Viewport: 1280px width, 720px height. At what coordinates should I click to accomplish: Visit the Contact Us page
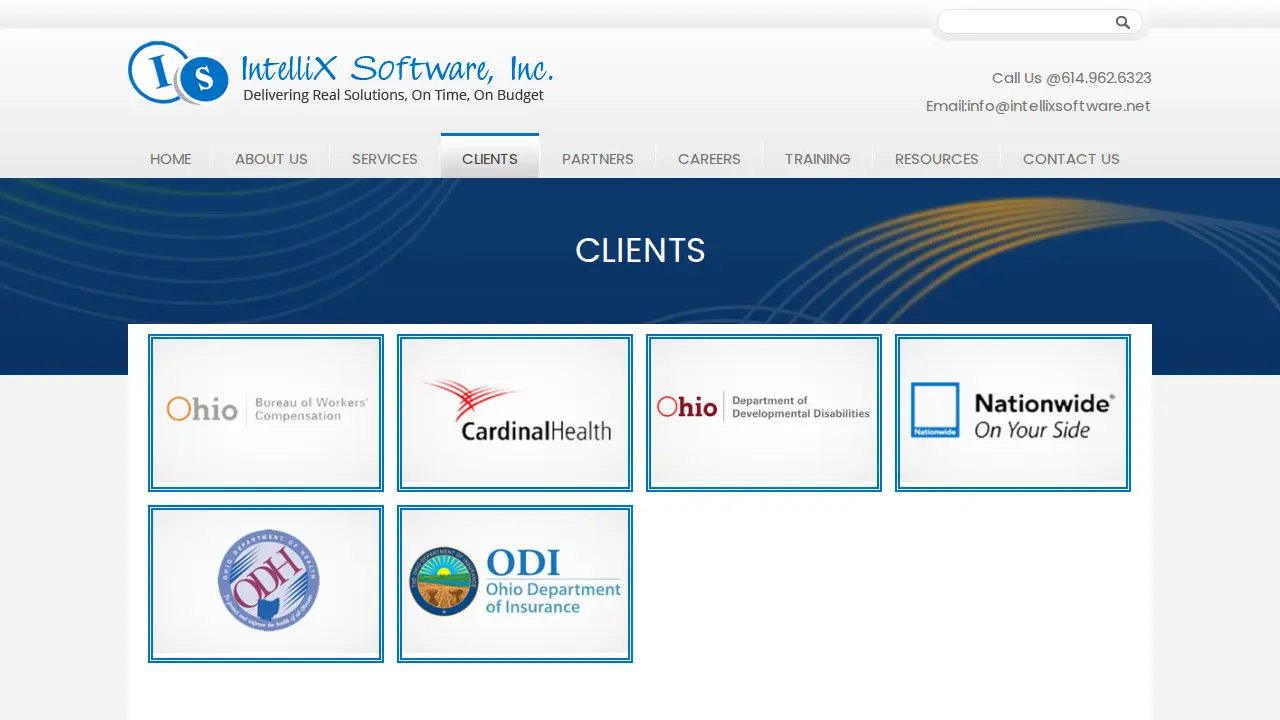[1071, 159]
